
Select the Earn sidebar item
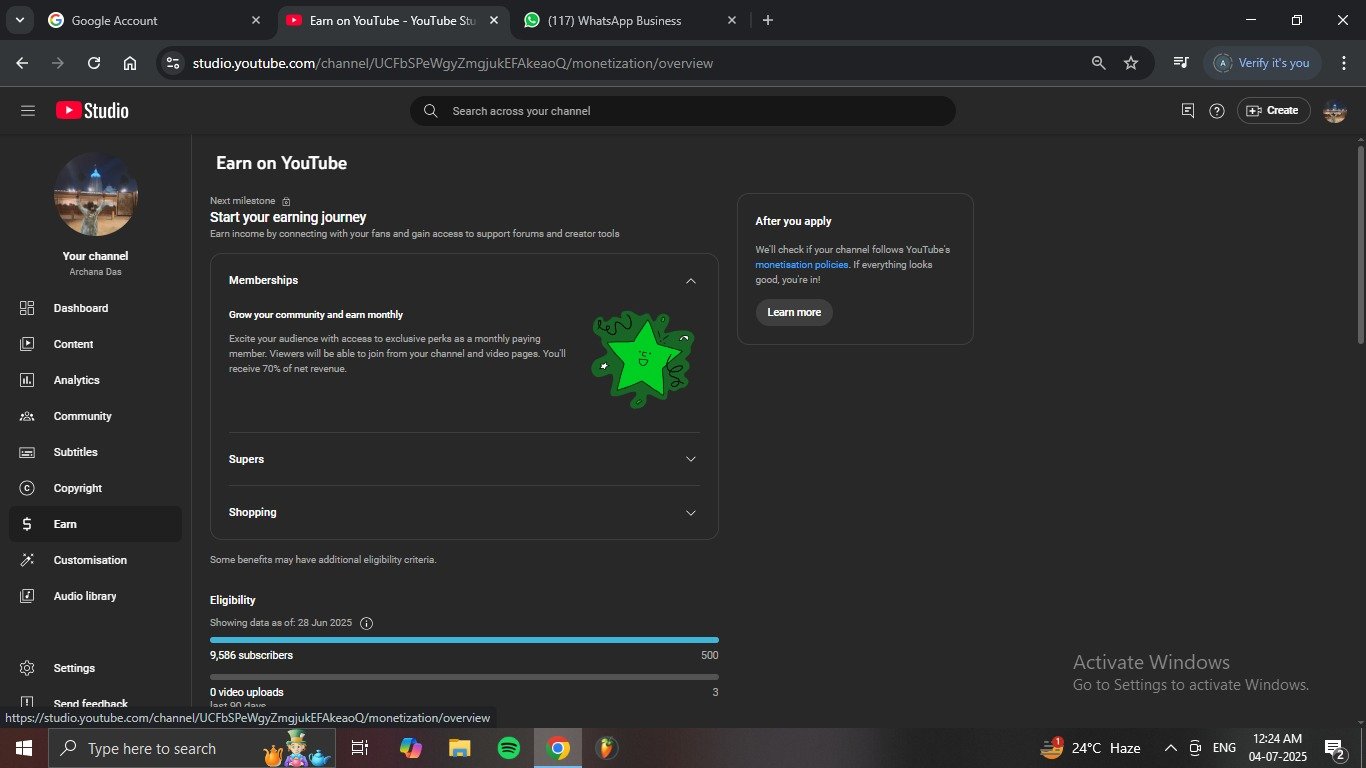point(95,524)
